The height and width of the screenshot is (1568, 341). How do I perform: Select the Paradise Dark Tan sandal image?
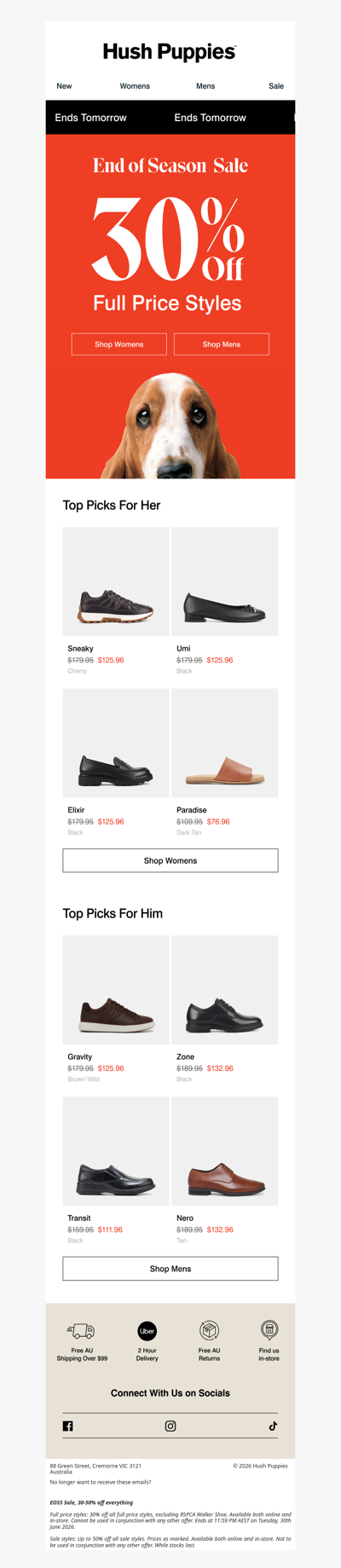[225, 743]
